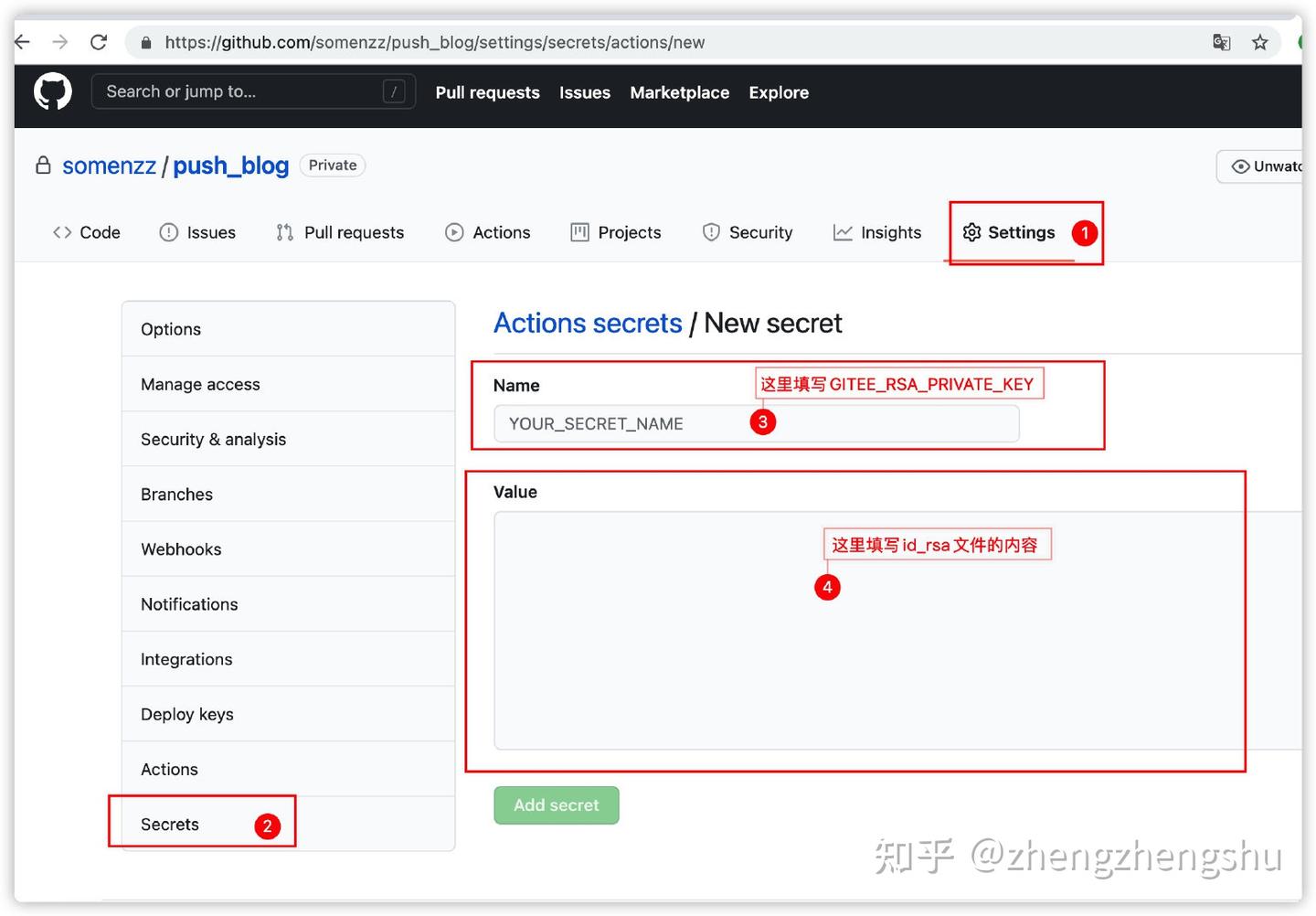Click the Google Translate icon in address bar
1316x916 pixels.
click(1221, 42)
